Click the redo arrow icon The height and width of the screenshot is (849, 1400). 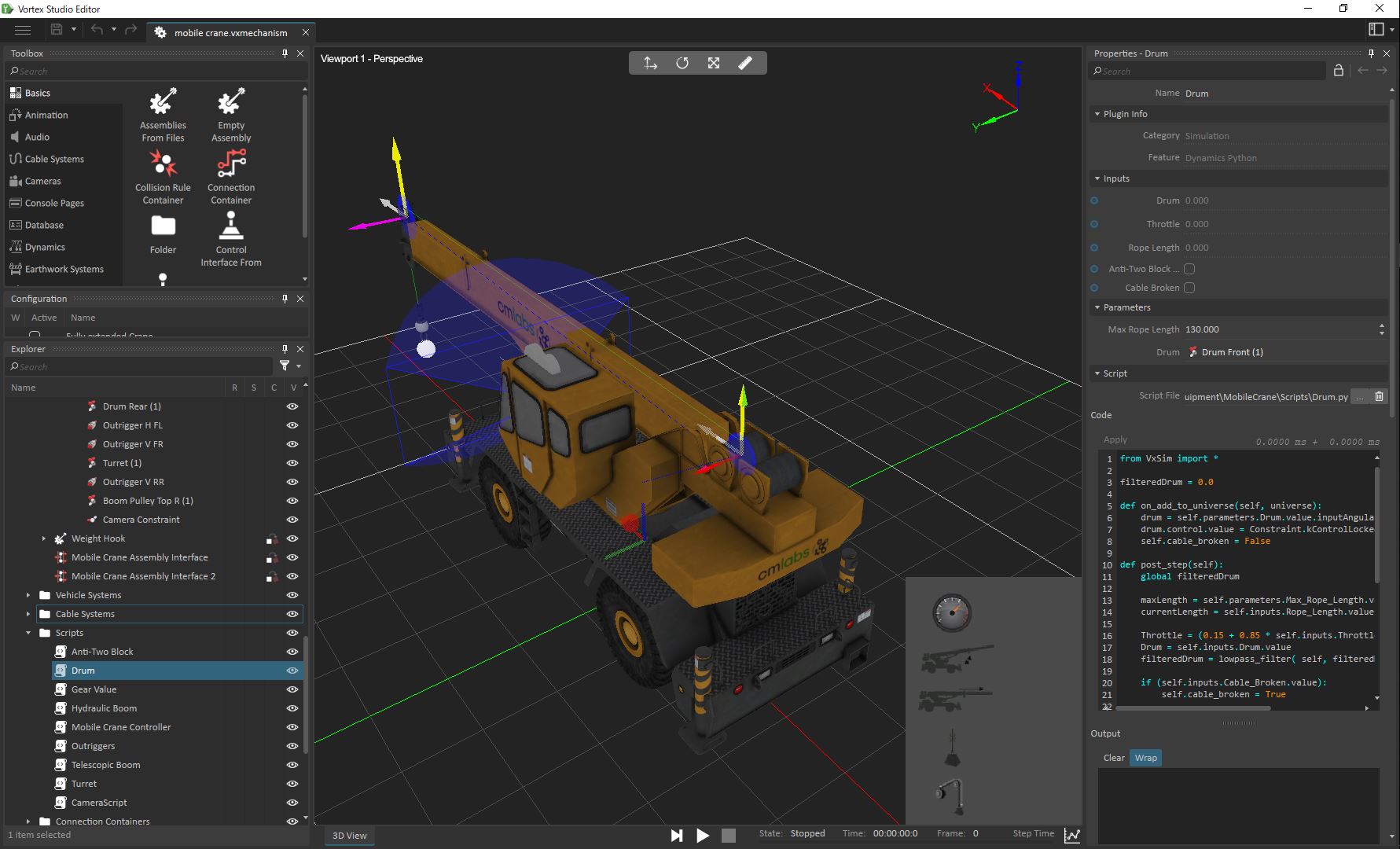pos(130,30)
